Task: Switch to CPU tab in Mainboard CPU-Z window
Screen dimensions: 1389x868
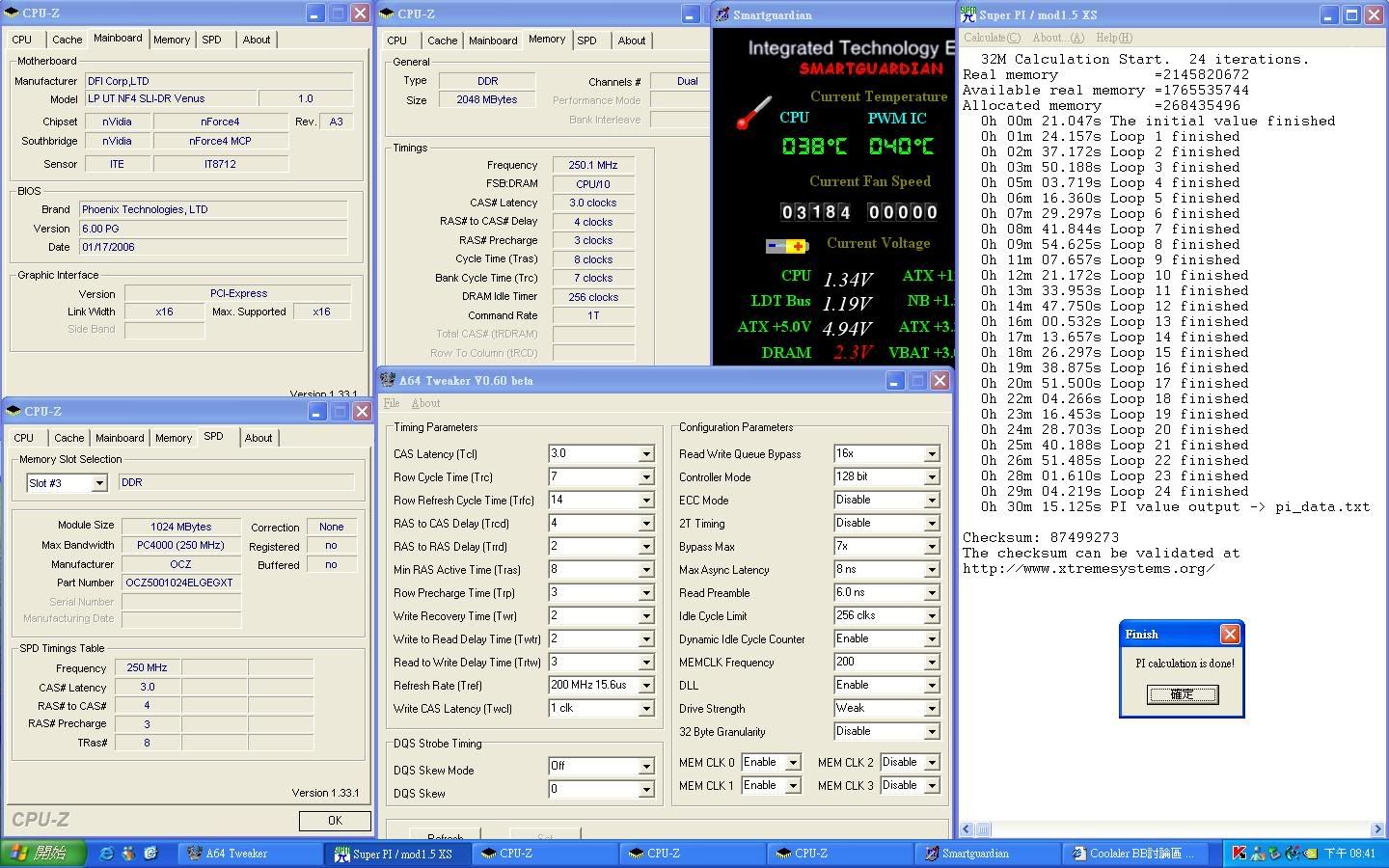Action: tap(22, 40)
